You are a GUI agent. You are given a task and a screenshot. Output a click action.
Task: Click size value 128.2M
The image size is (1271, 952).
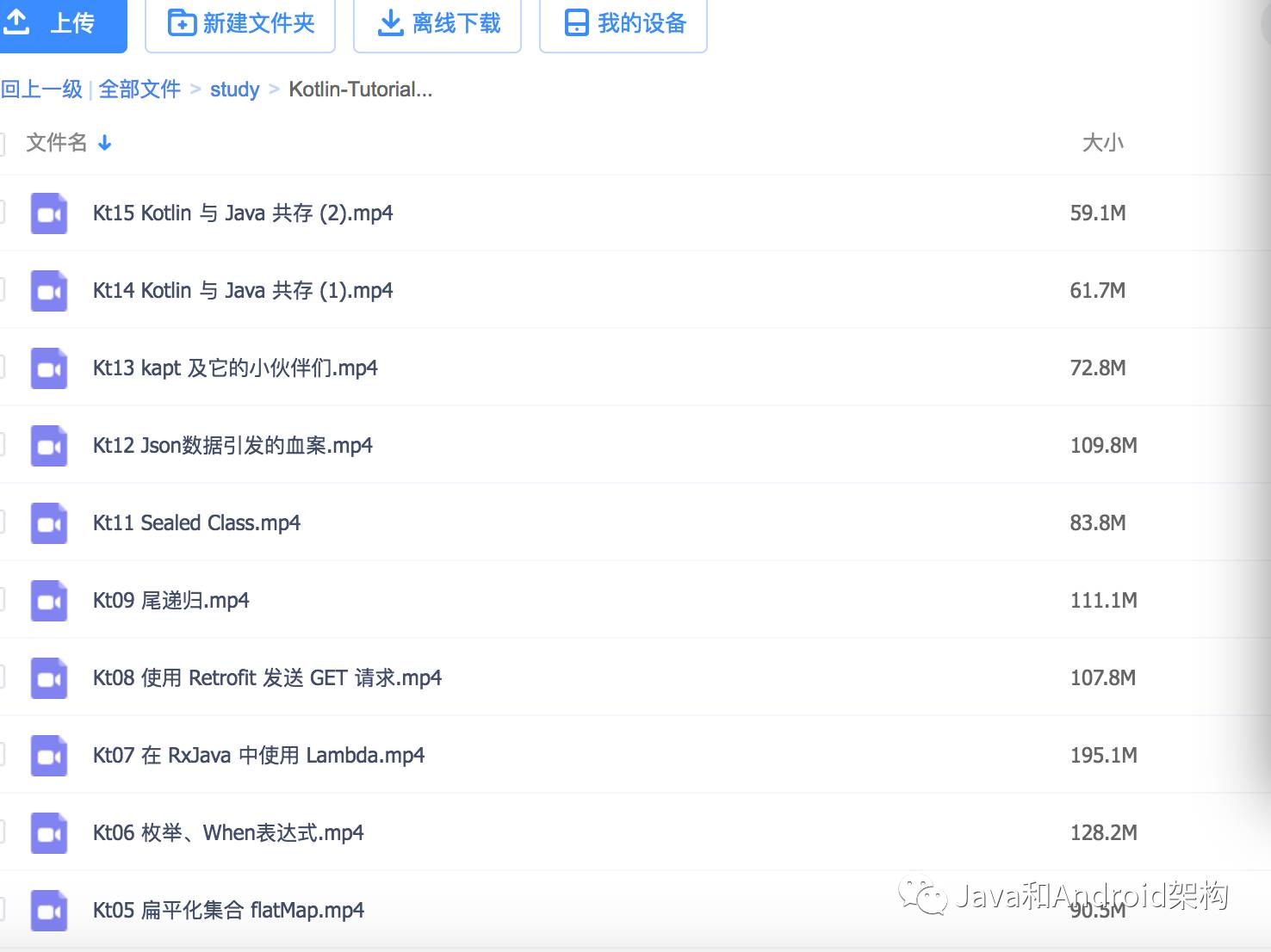click(x=1104, y=833)
